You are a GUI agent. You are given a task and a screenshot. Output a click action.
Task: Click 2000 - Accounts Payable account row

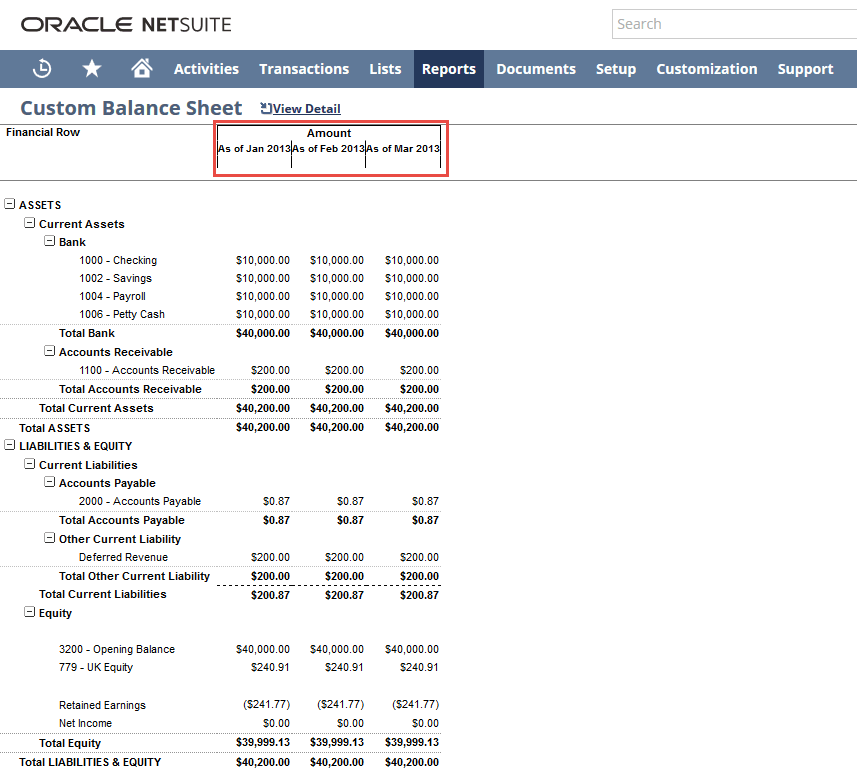coord(140,501)
